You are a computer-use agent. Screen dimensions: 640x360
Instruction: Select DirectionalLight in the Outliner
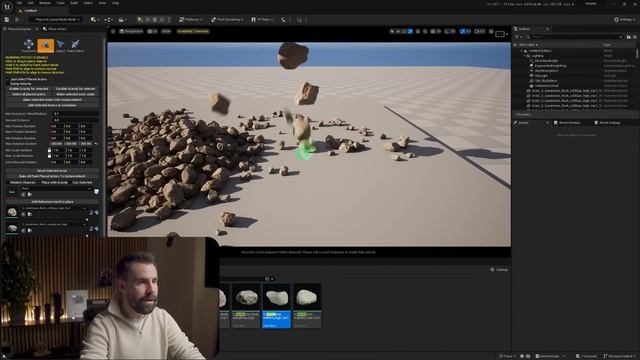(546, 60)
